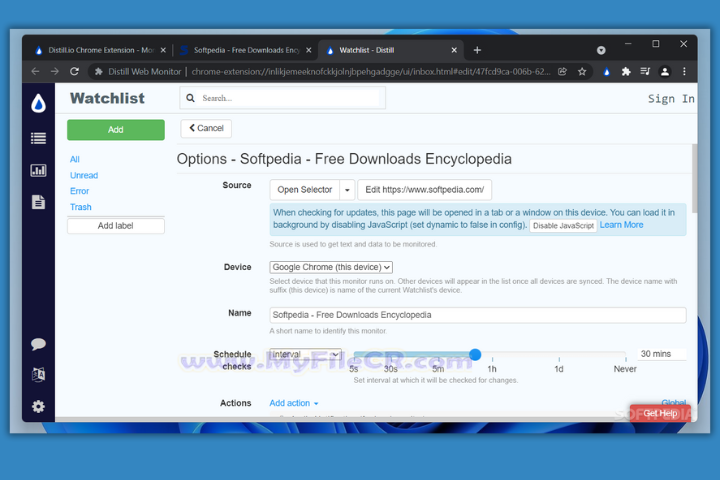Open the Device dropdown Google Chrome
720x480 pixels.
[x=331, y=267]
